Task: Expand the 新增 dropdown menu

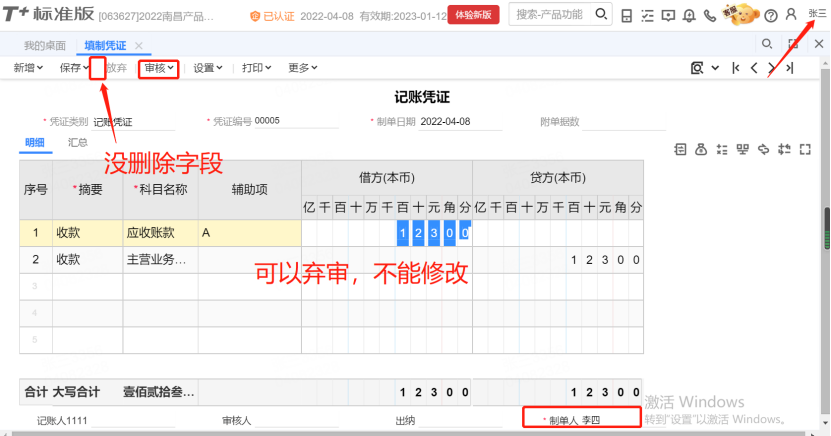Action: pyautogui.click(x=30, y=68)
